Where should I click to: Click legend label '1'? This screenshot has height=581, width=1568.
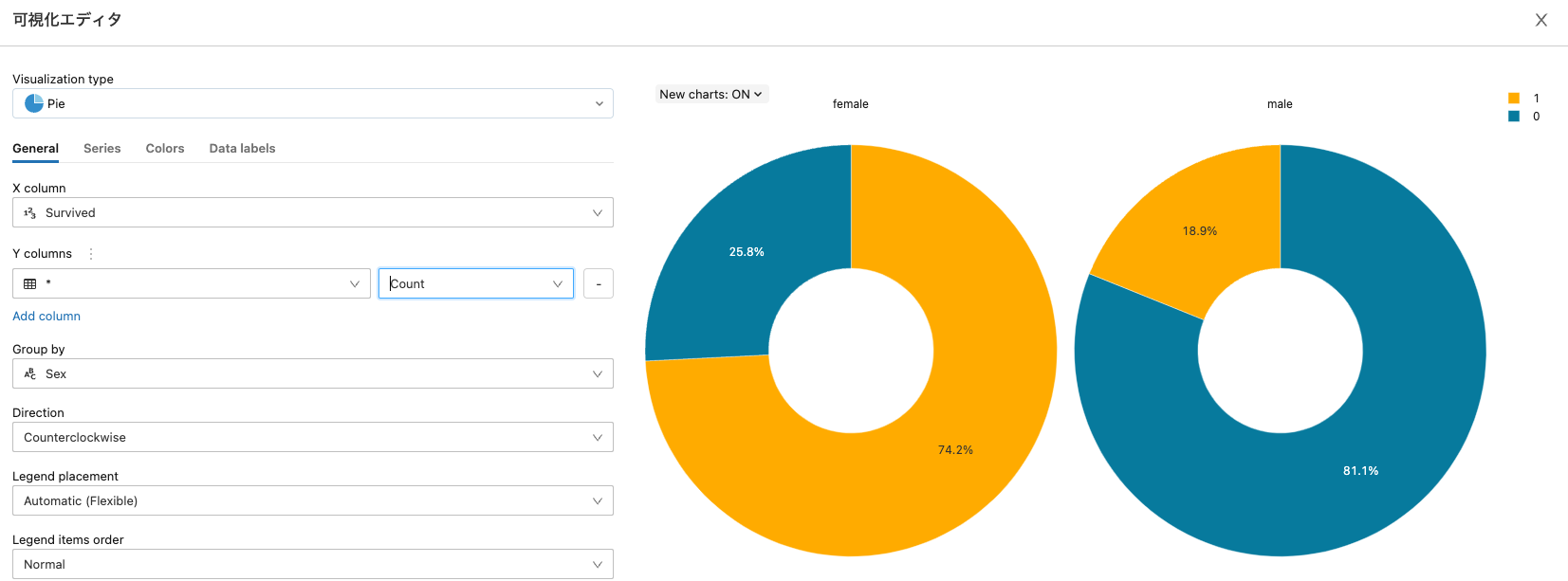point(1537,99)
